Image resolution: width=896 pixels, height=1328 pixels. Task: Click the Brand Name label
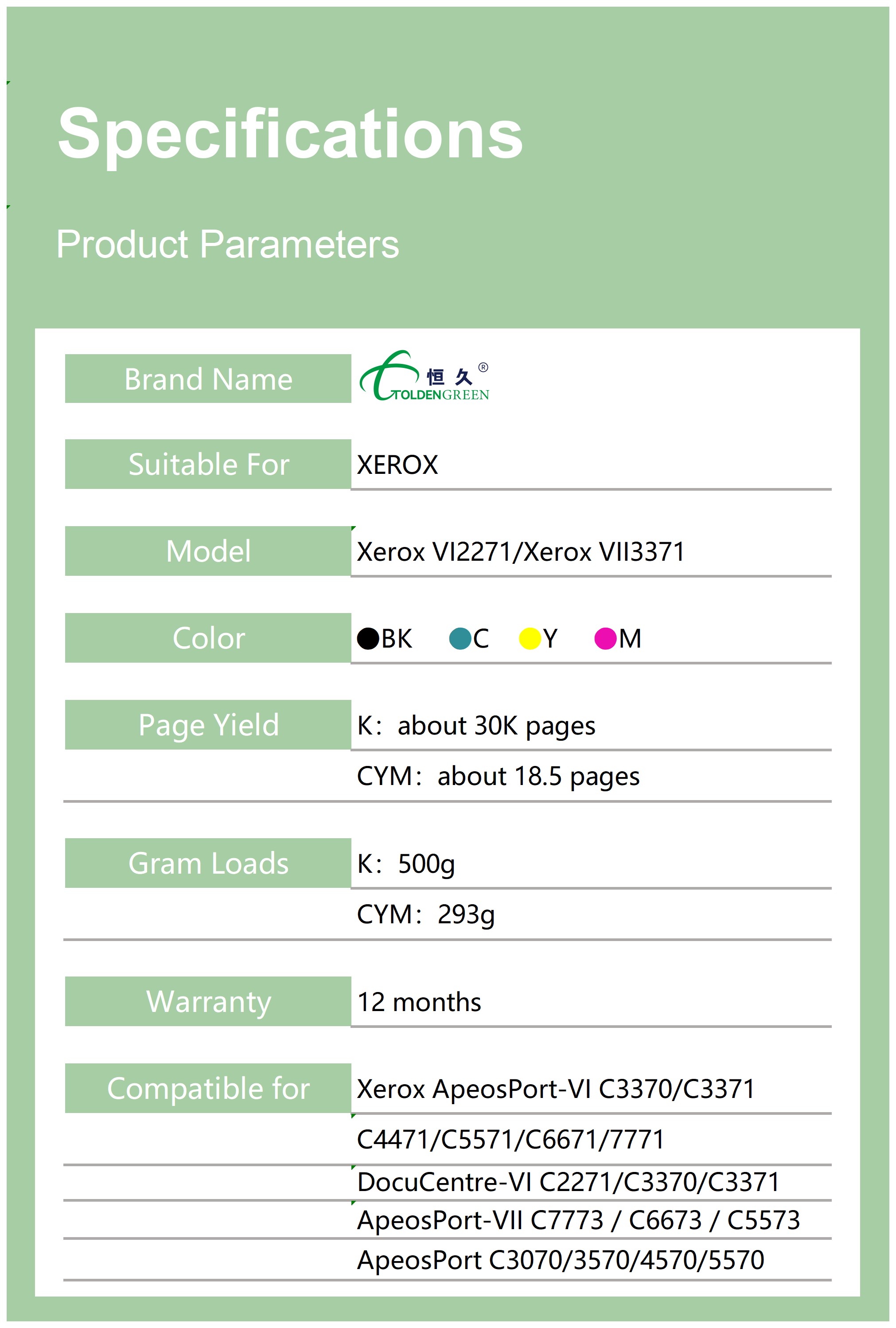click(x=208, y=379)
